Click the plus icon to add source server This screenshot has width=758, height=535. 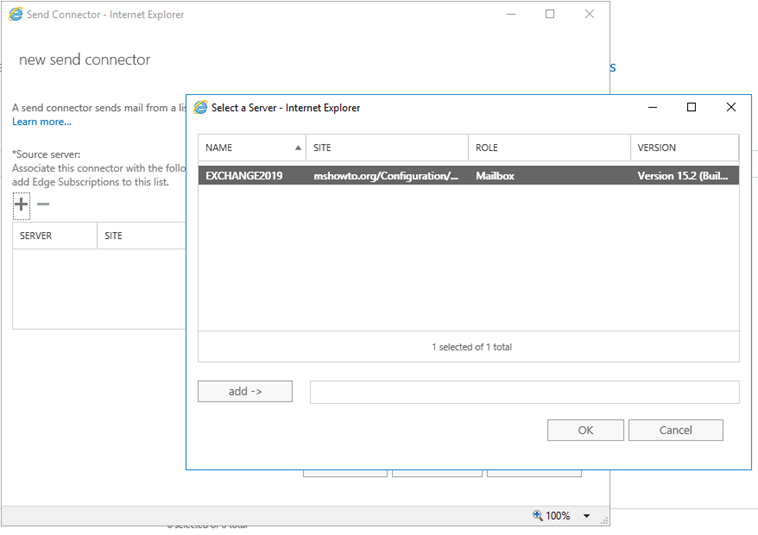[21, 204]
